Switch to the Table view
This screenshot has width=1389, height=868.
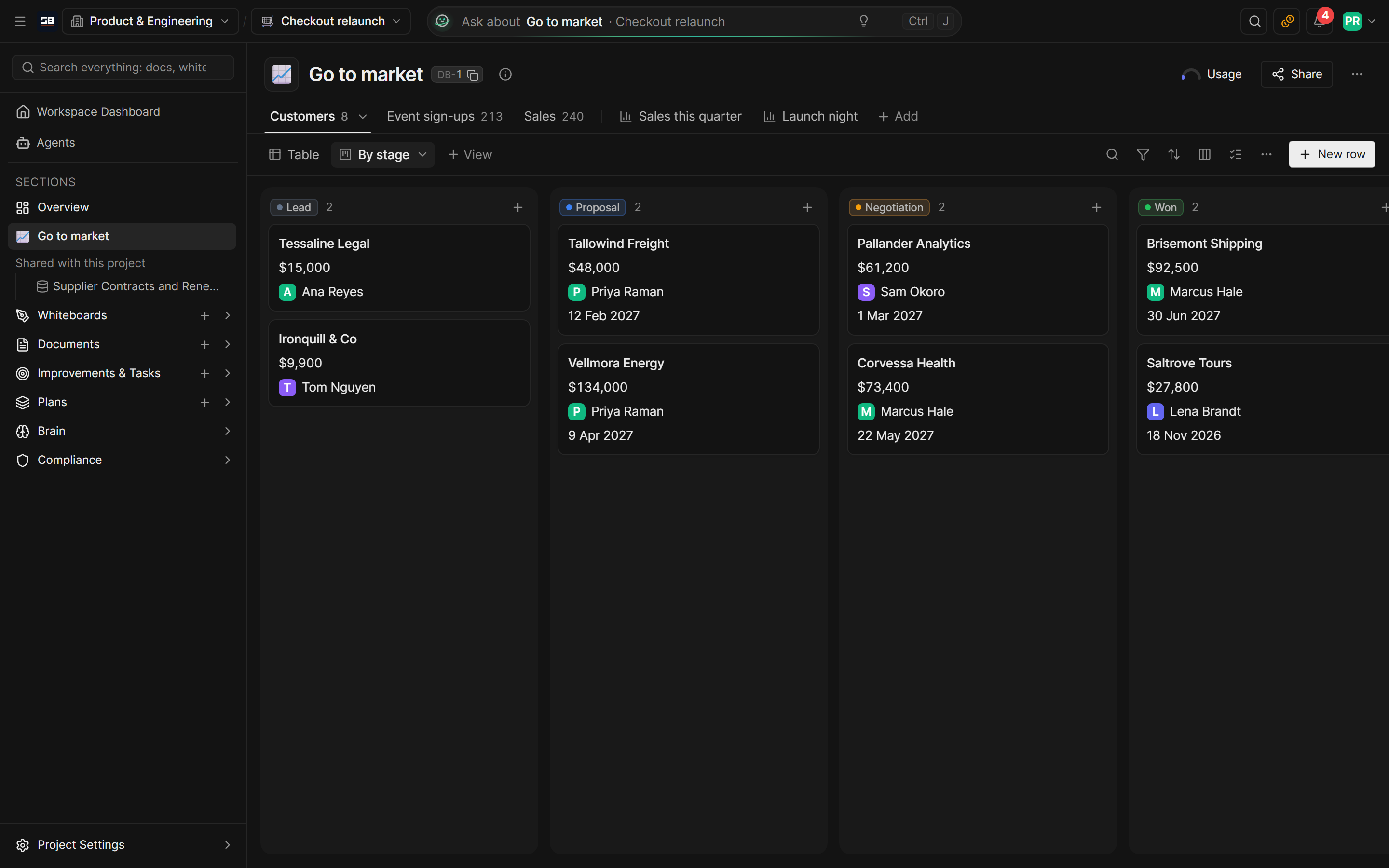click(294, 154)
